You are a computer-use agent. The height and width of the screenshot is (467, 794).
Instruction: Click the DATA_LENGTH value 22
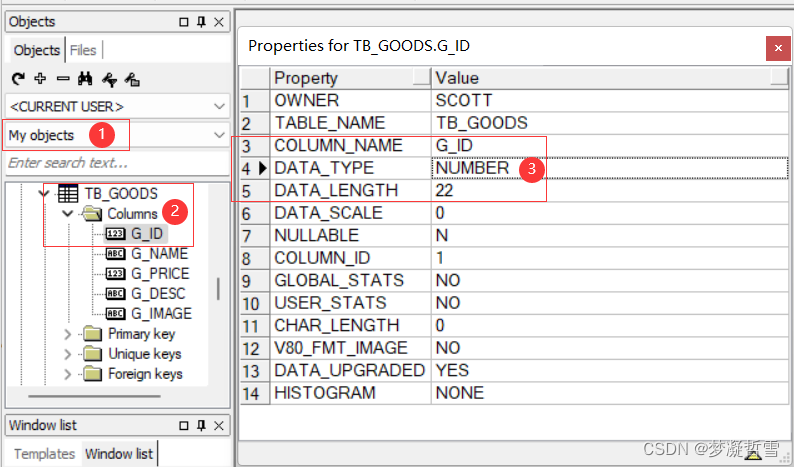(x=610, y=190)
